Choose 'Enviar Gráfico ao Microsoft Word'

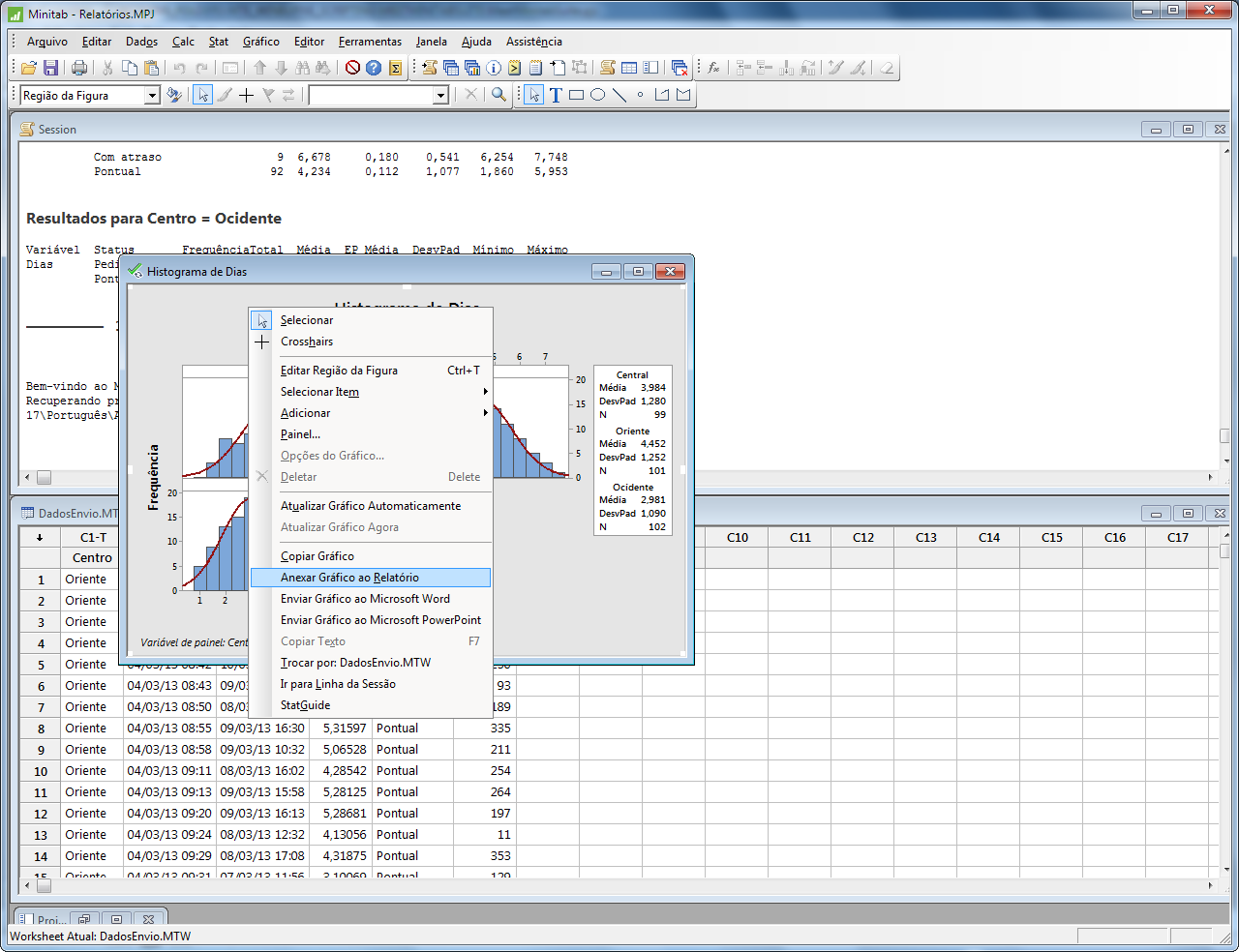pos(371,599)
